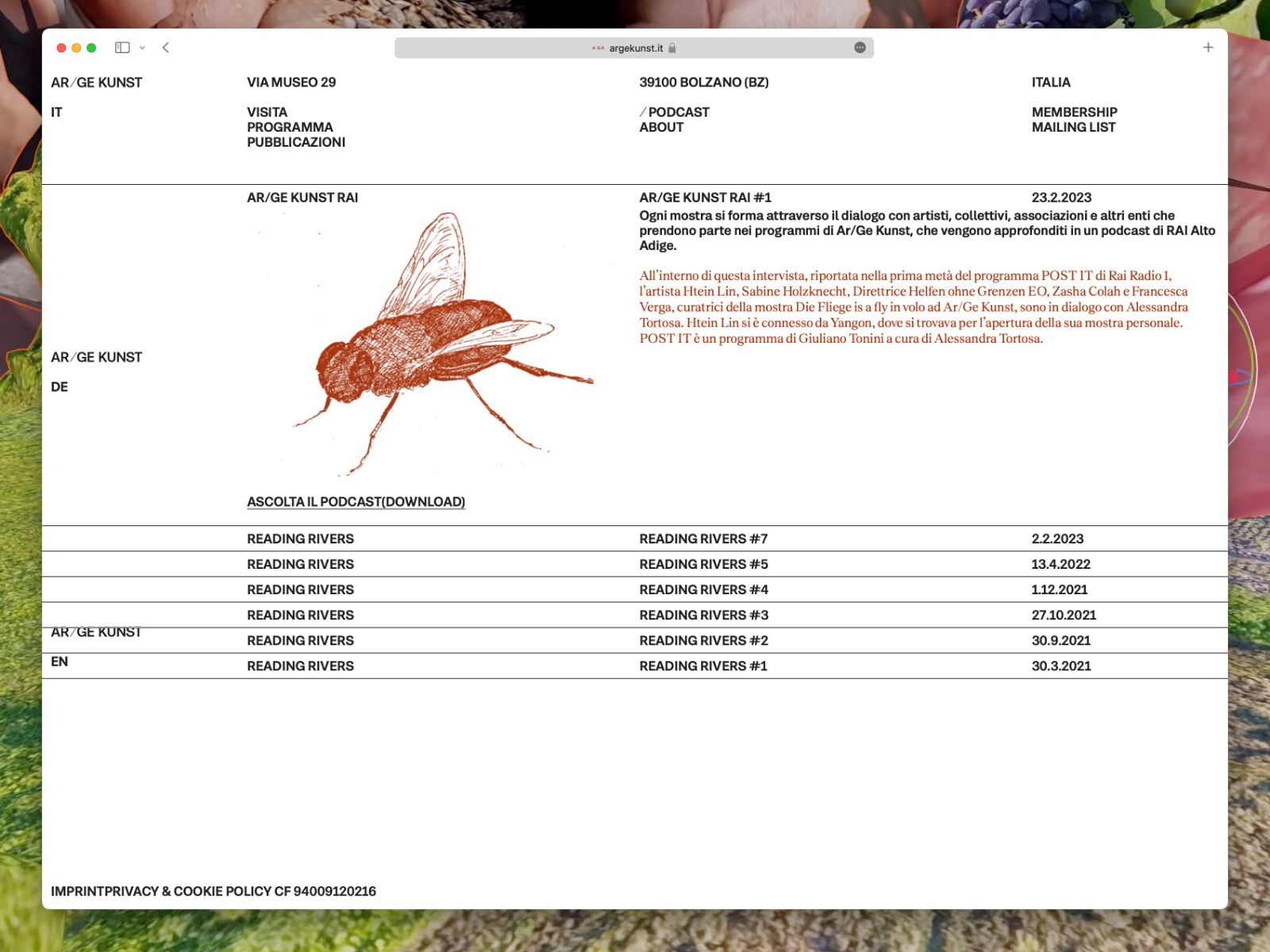Open a new tab with the plus icon

click(1207, 48)
